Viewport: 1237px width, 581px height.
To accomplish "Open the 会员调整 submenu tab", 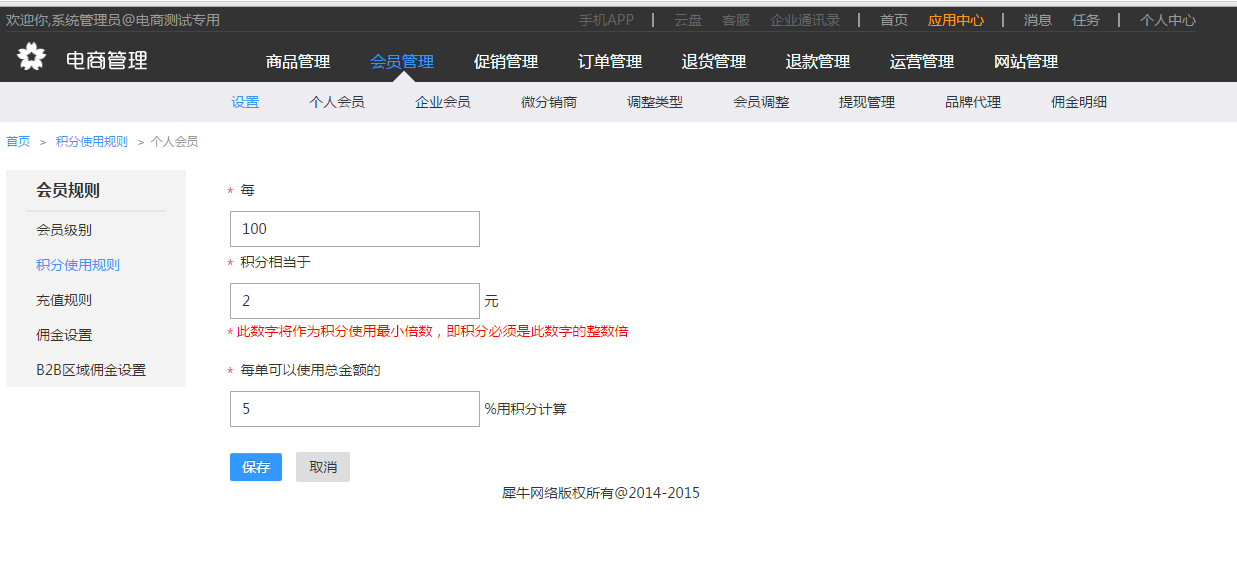I will (761, 102).
